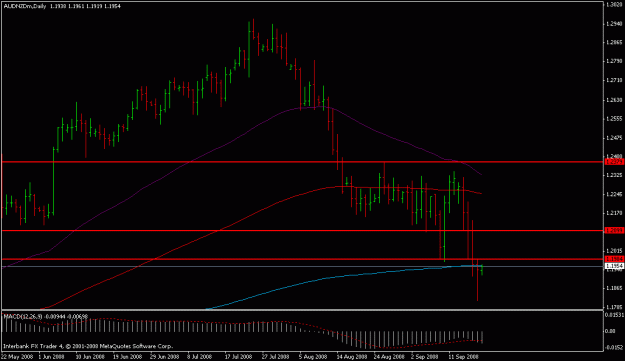The height and width of the screenshot is (361, 625).
Task: Click the 1.2245 price axis value
Action: coord(614,194)
